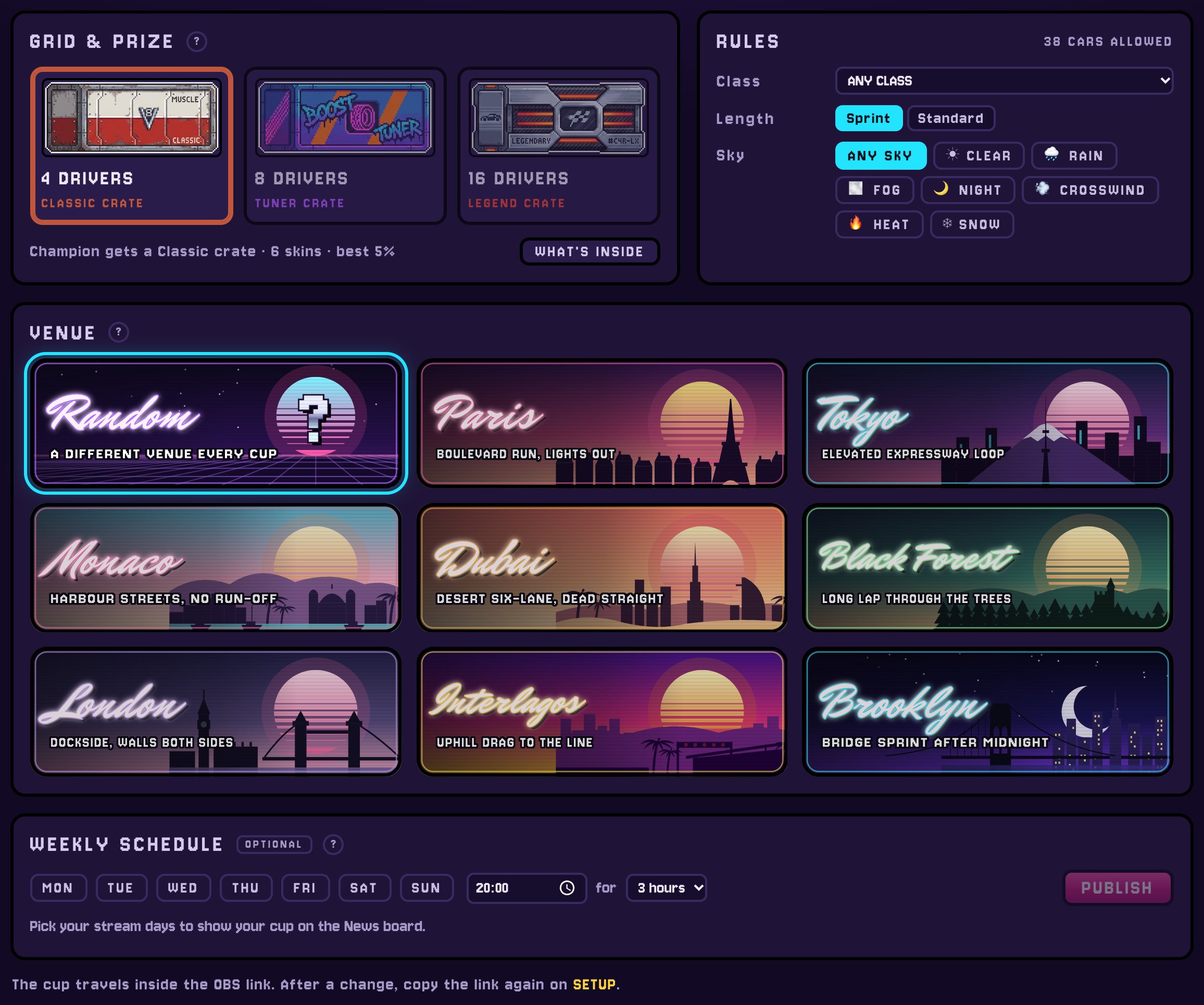
Task: Click the clock icon in the time field
Action: click(x=567, y=887)
